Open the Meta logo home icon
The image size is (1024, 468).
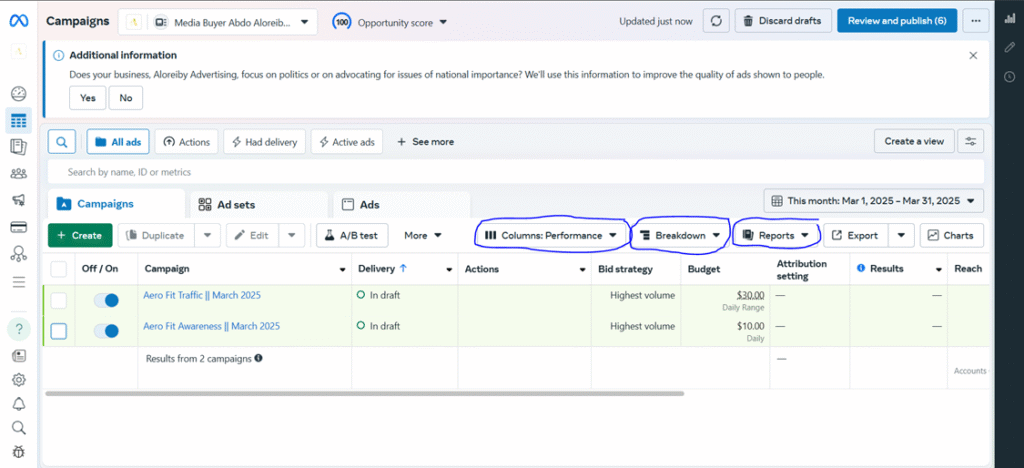click(x=18, y=21)
